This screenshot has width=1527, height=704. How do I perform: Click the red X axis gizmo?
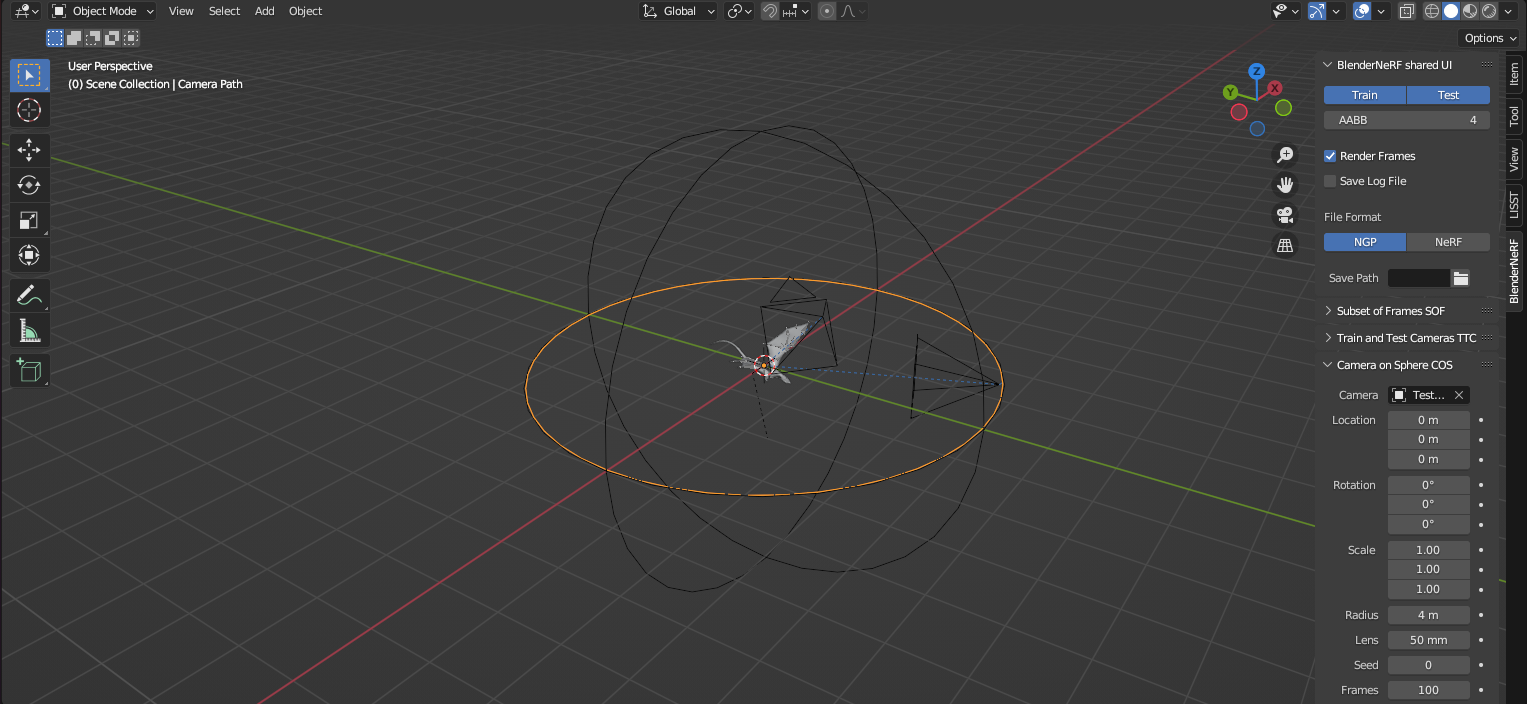(1275, 88)
